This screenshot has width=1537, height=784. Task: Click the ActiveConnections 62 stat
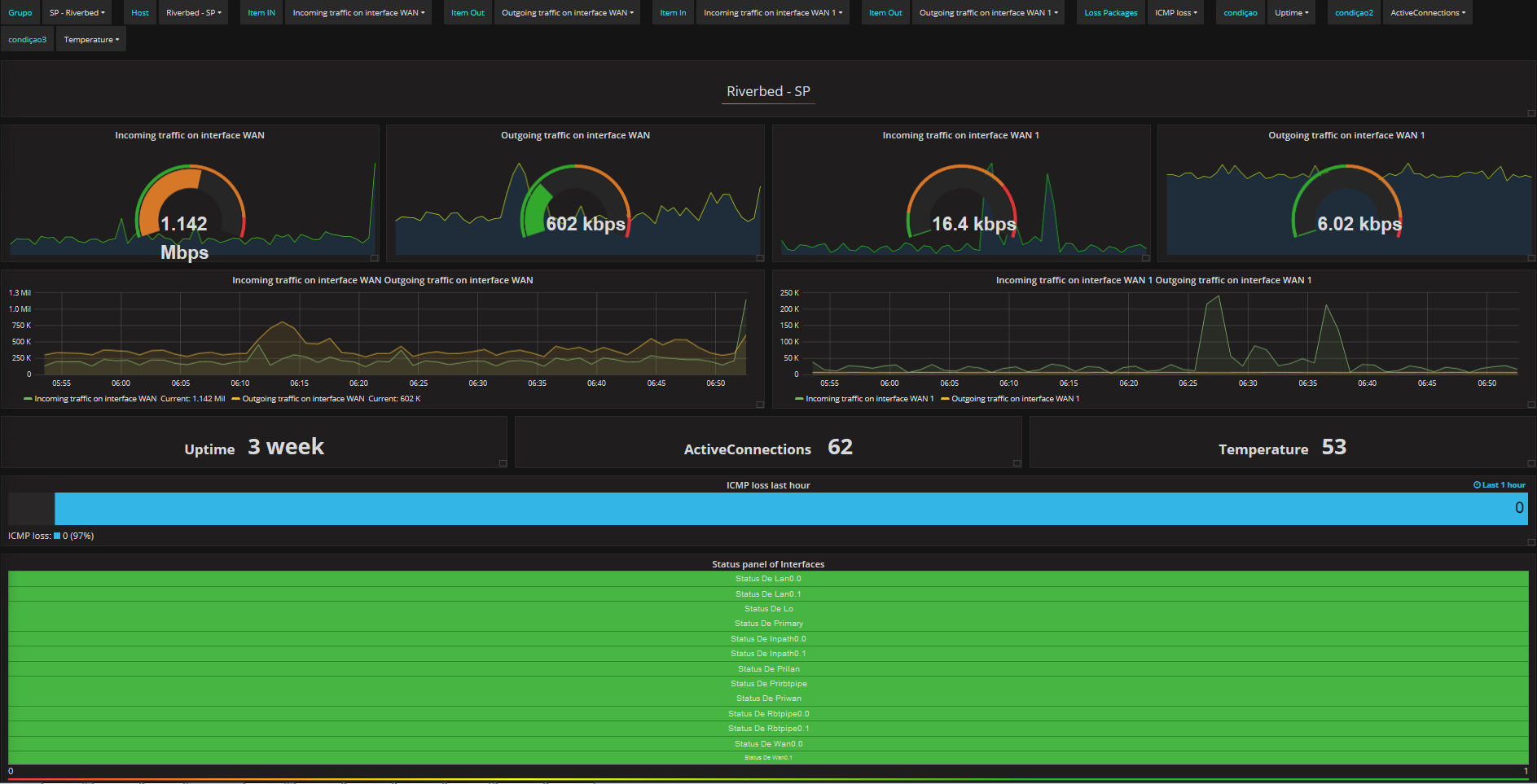point(768,447)
